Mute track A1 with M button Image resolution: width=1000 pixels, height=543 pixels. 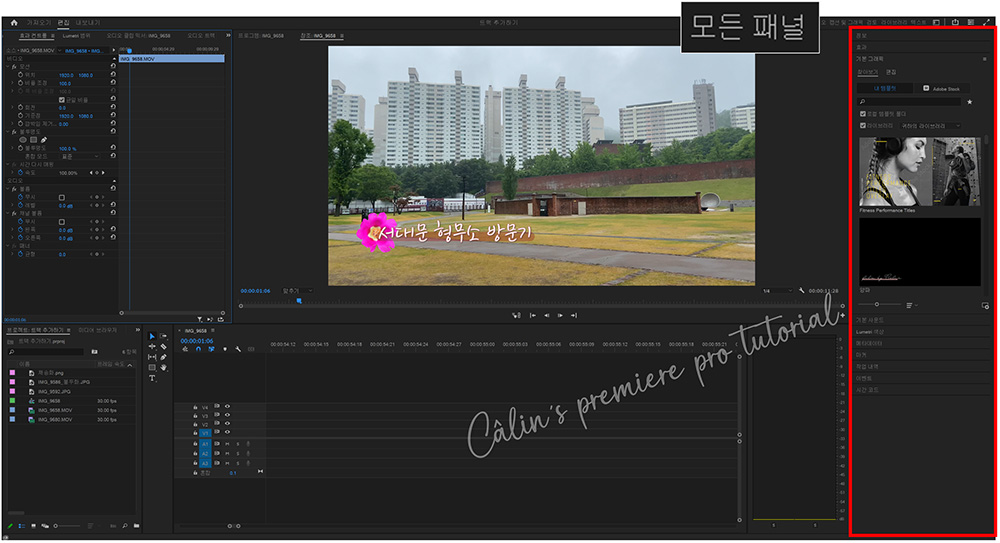click(x=227, y=443)
